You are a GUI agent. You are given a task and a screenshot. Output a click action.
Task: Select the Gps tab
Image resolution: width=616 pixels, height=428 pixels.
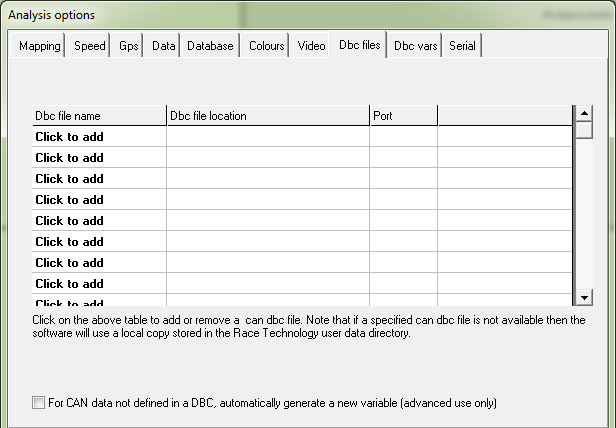tap(128, 46)
